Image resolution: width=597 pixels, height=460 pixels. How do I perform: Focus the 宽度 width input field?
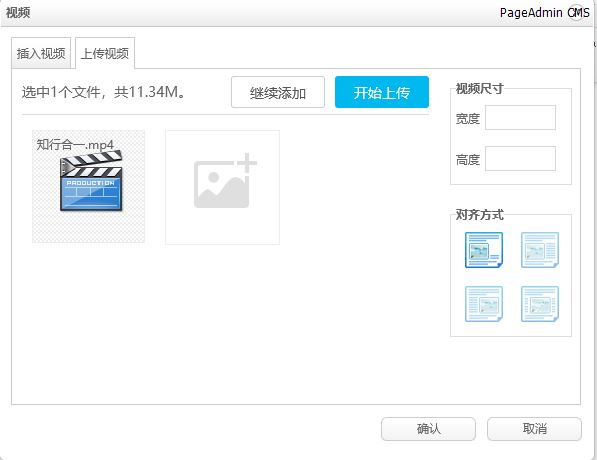click(x=520, y=118)
